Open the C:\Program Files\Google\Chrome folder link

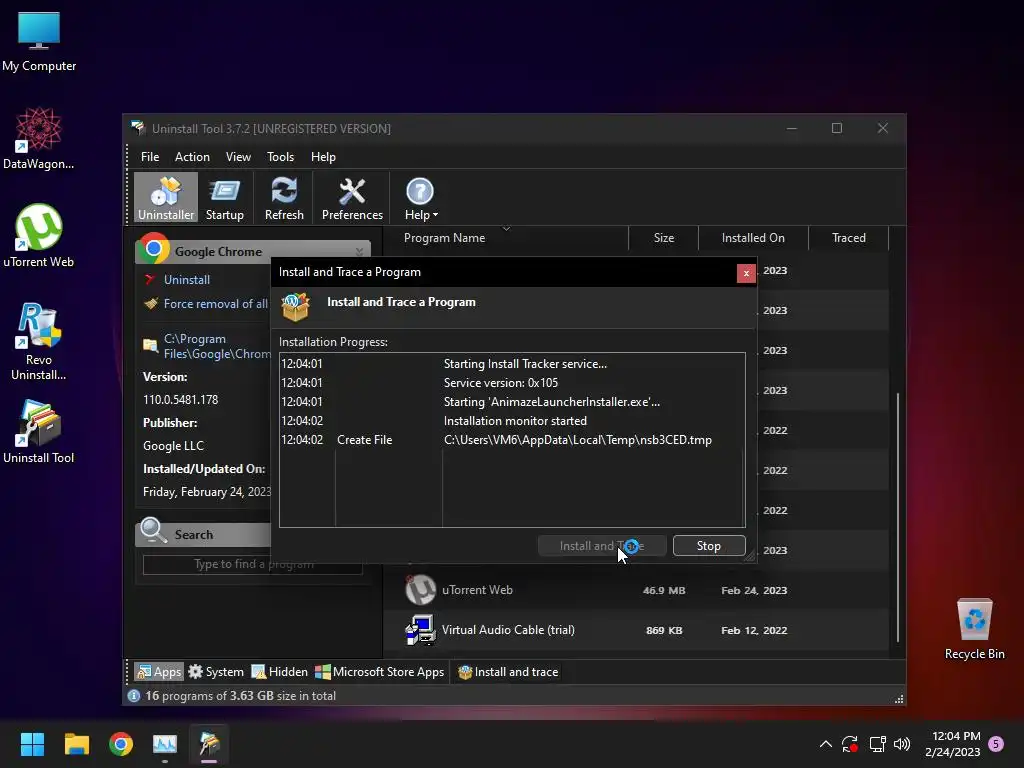coord(217,346)
